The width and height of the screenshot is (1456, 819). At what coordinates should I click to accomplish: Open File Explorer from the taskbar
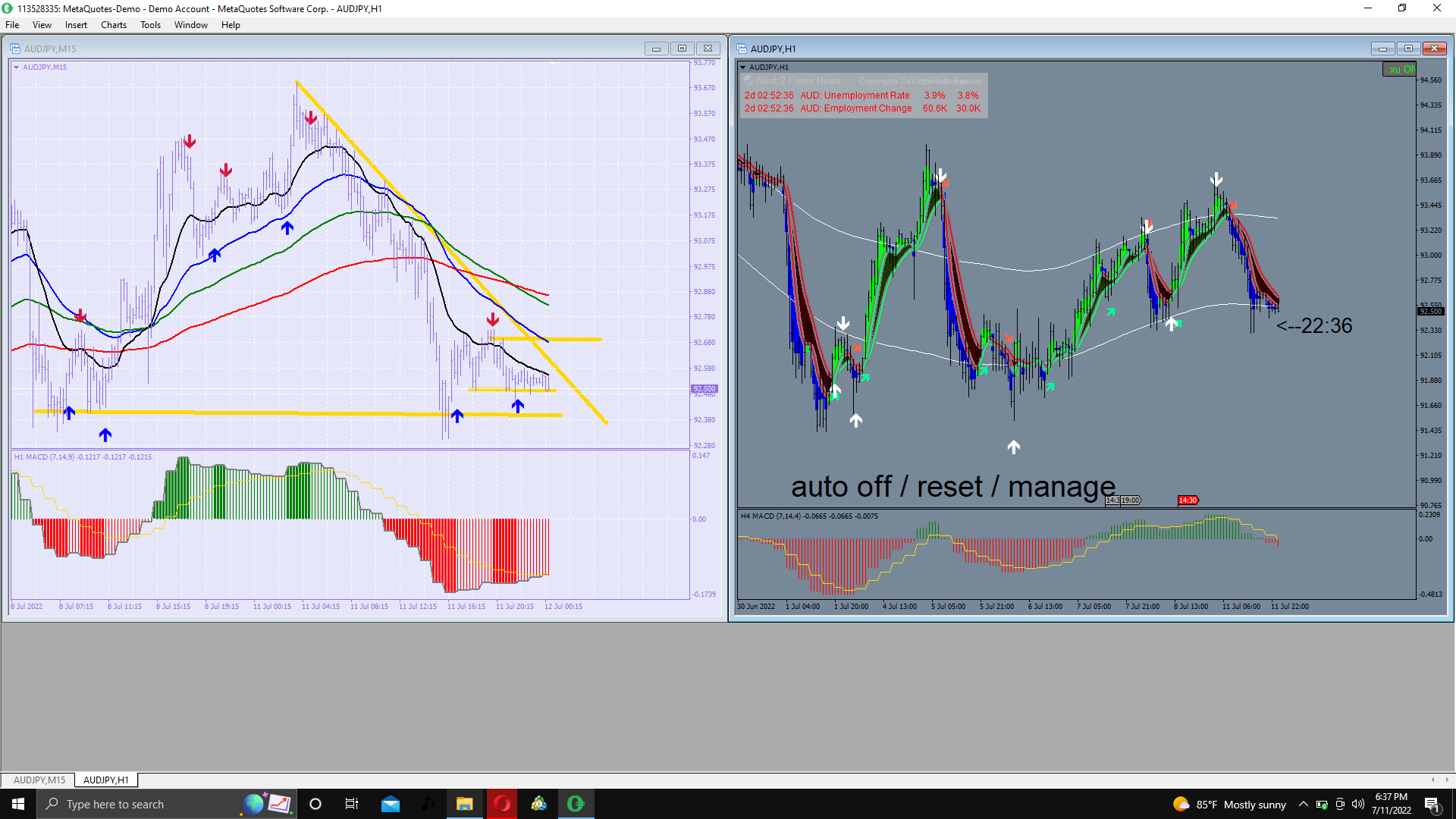465,804
